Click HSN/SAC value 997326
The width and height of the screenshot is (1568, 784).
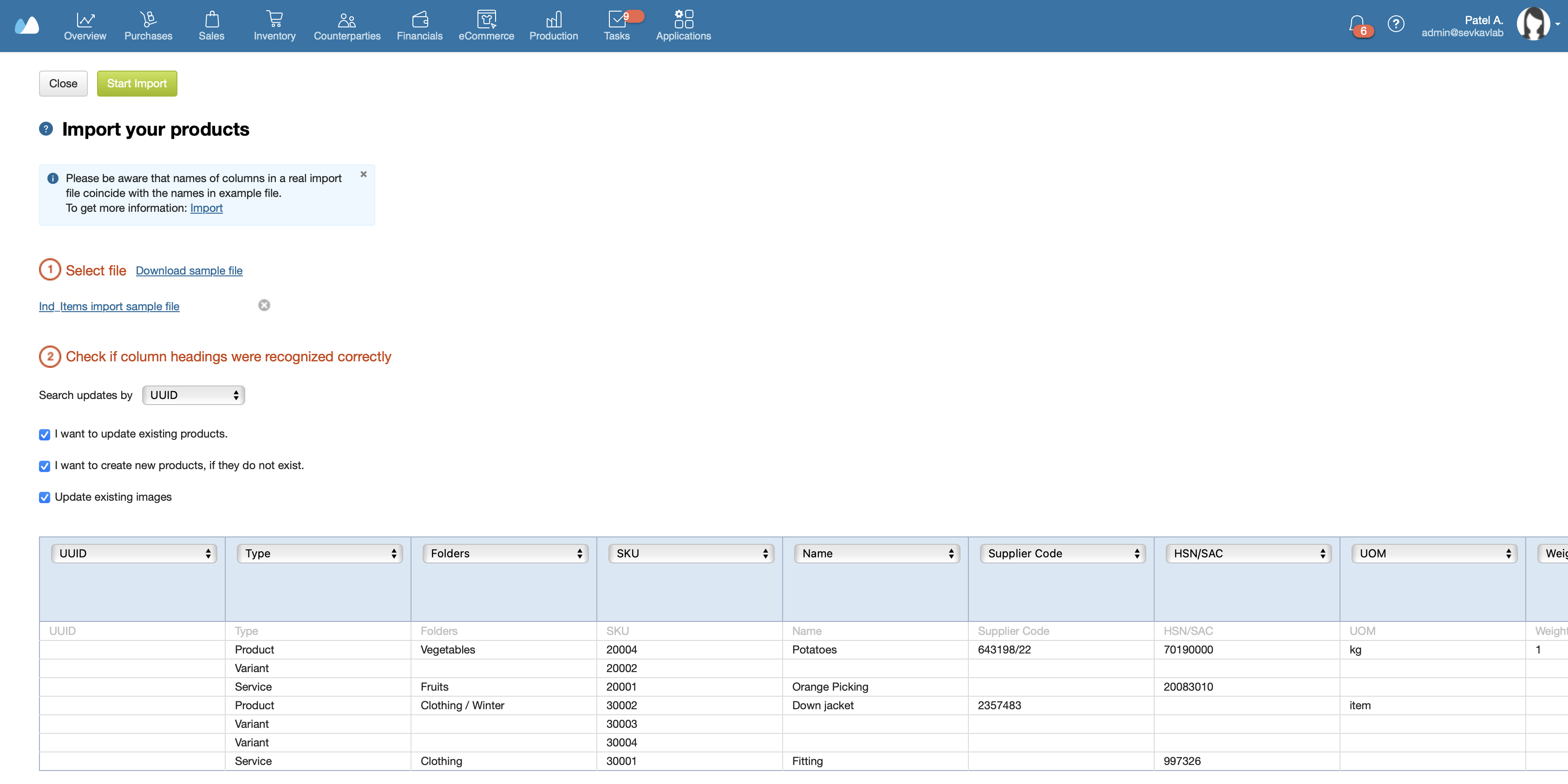tap(1247, 761)
